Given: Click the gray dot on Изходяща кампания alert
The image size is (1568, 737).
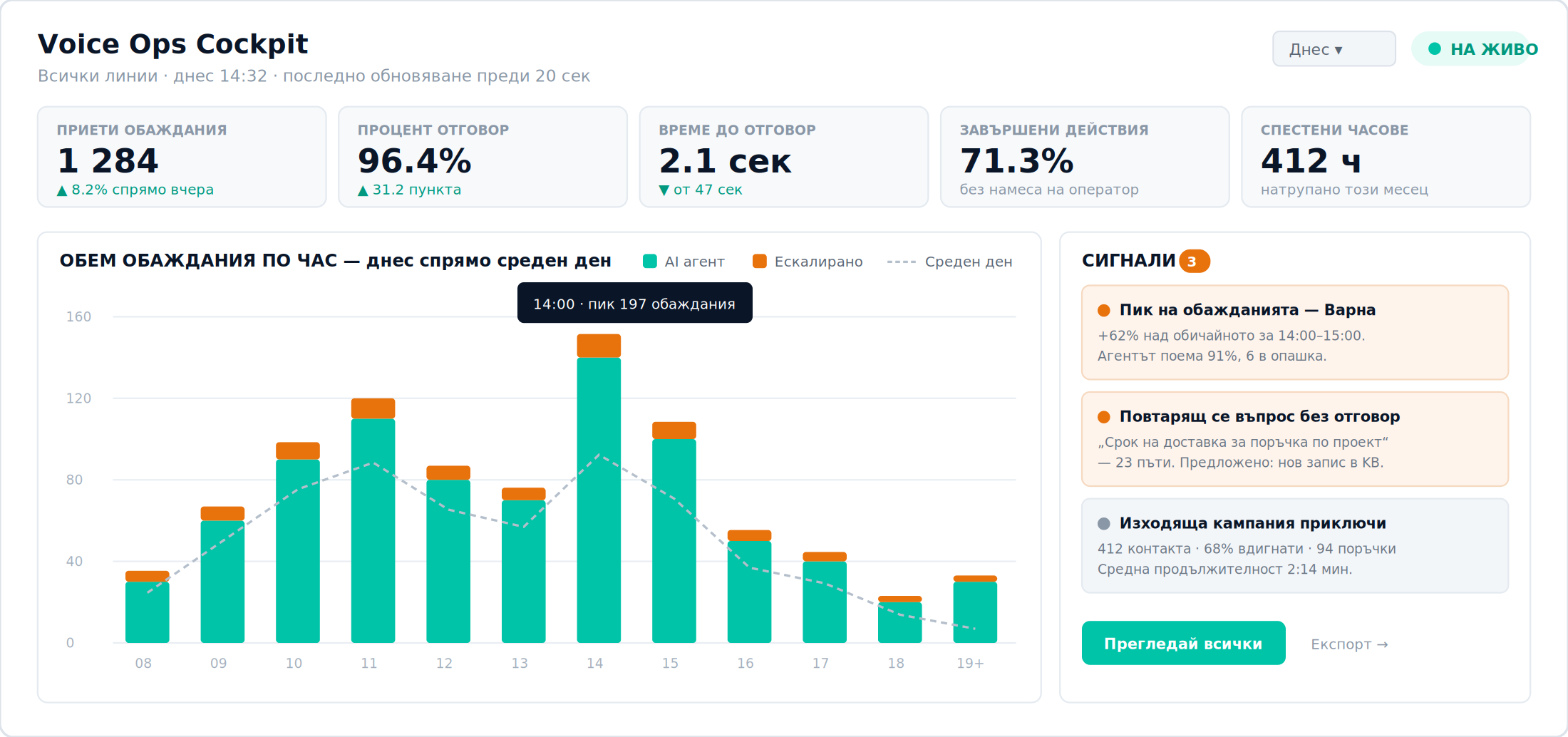Looking at the screenshot, I should (1104, 524).
